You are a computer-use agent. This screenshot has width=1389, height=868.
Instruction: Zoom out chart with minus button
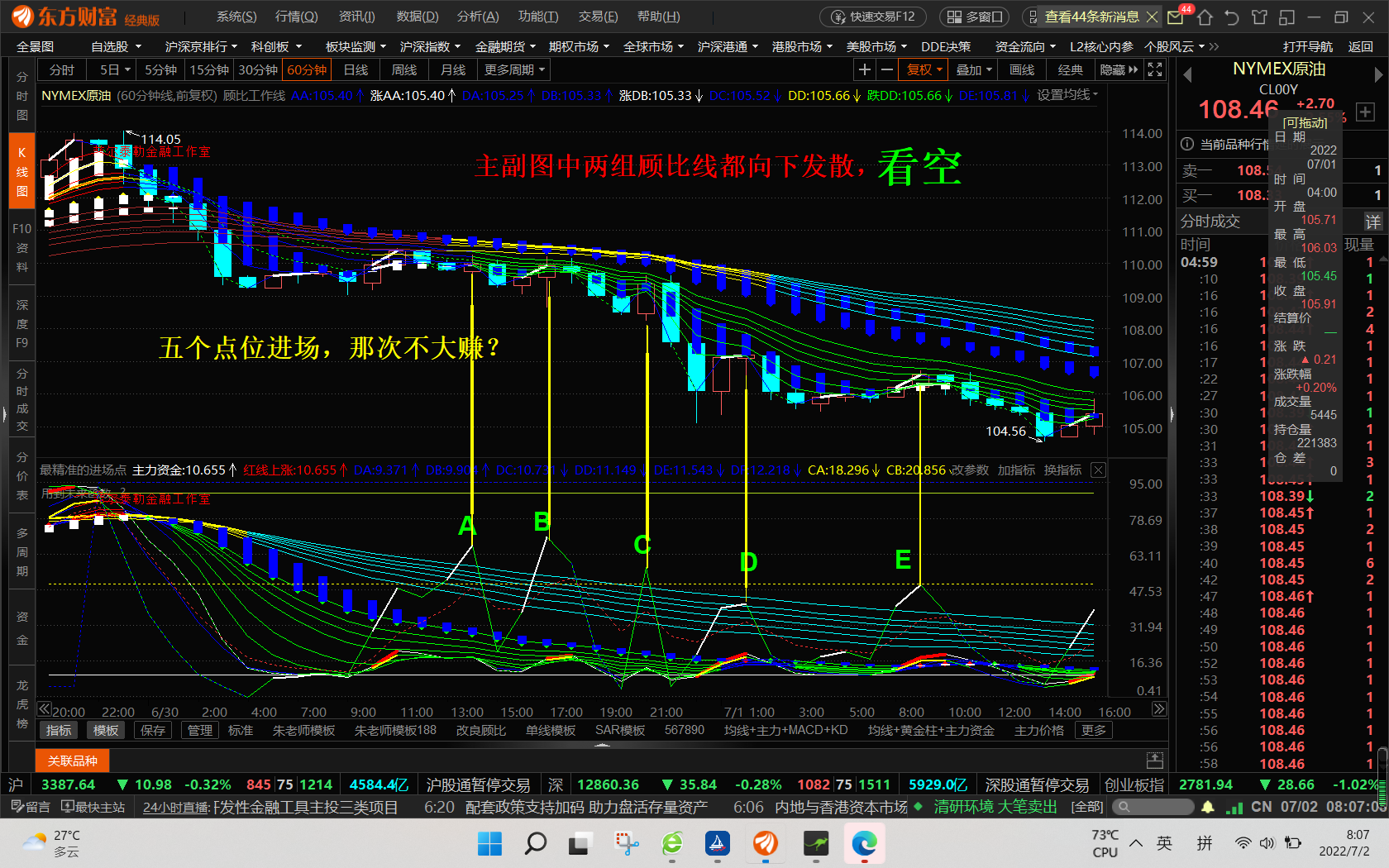coord(887,70)
